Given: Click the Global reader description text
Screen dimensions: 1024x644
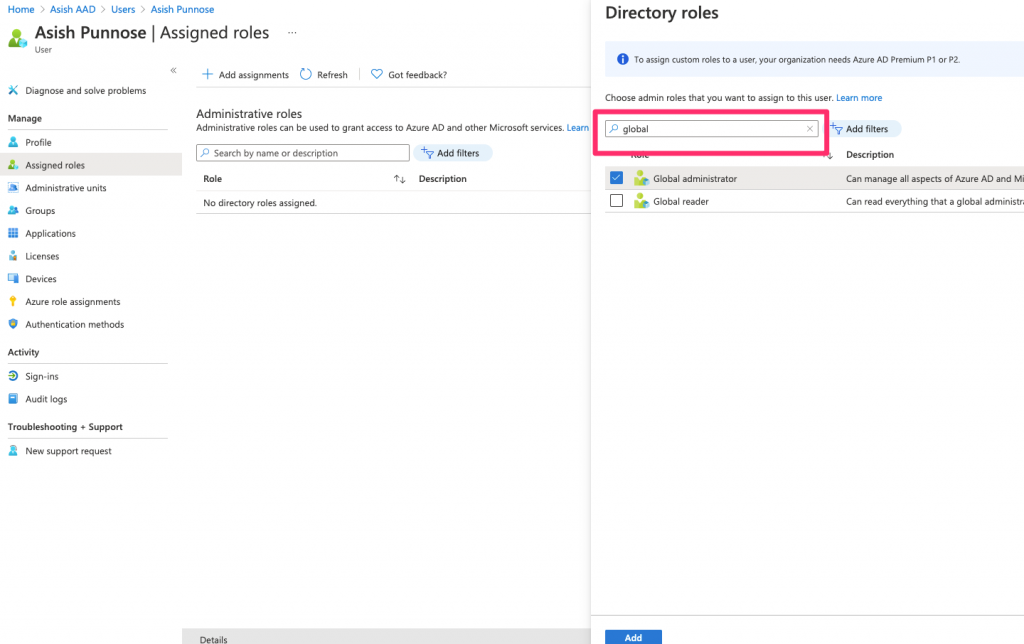Looking at the screenshot, I should pos(935,202).
